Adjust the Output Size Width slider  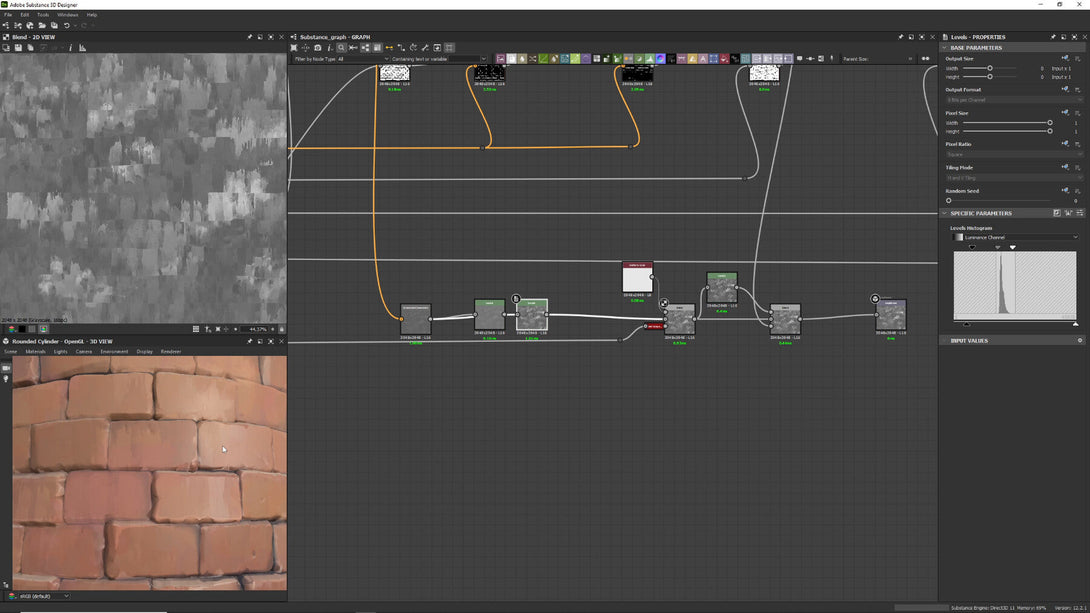[990, 68]
